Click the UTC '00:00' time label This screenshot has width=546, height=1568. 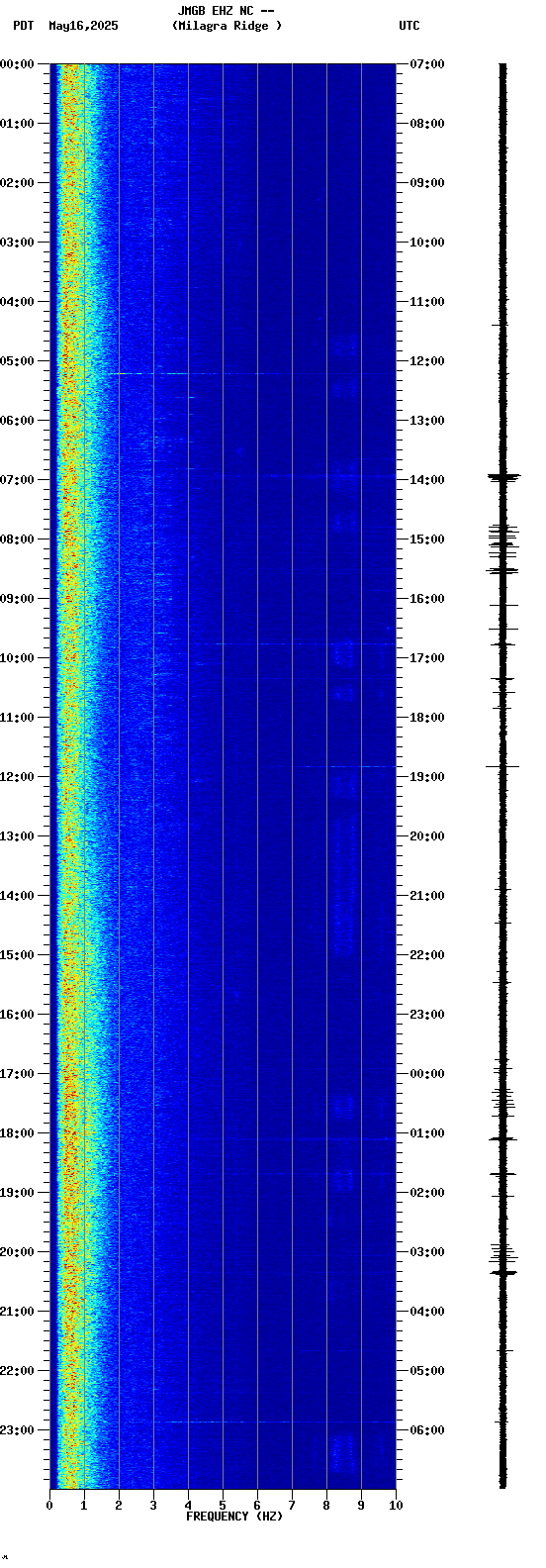pyautogui.click(x=427, y=1074)
